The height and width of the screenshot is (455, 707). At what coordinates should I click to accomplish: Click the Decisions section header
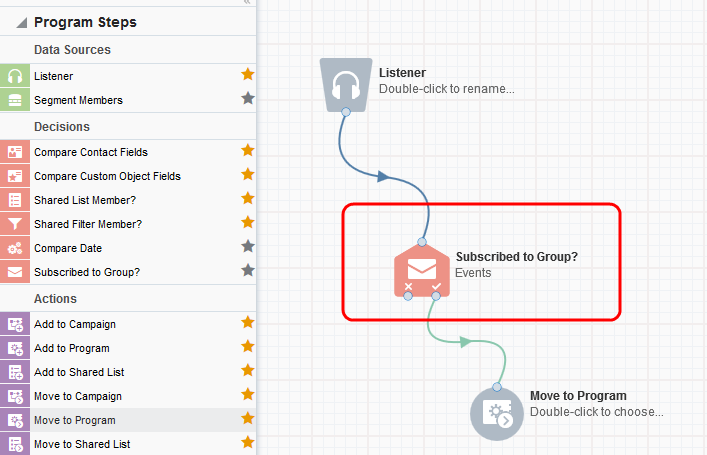(x=62, y=127)
